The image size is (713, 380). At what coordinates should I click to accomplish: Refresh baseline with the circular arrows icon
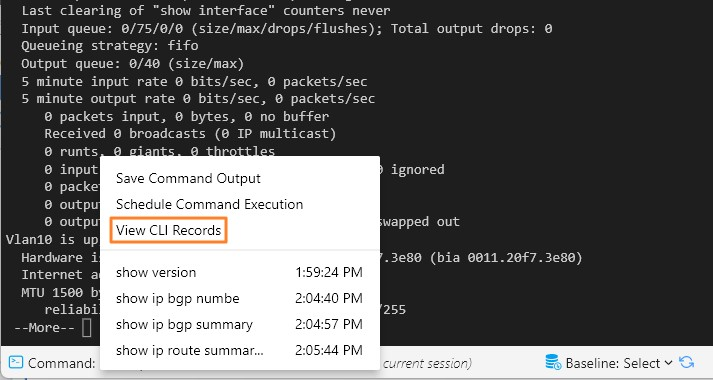click(687, 362)
